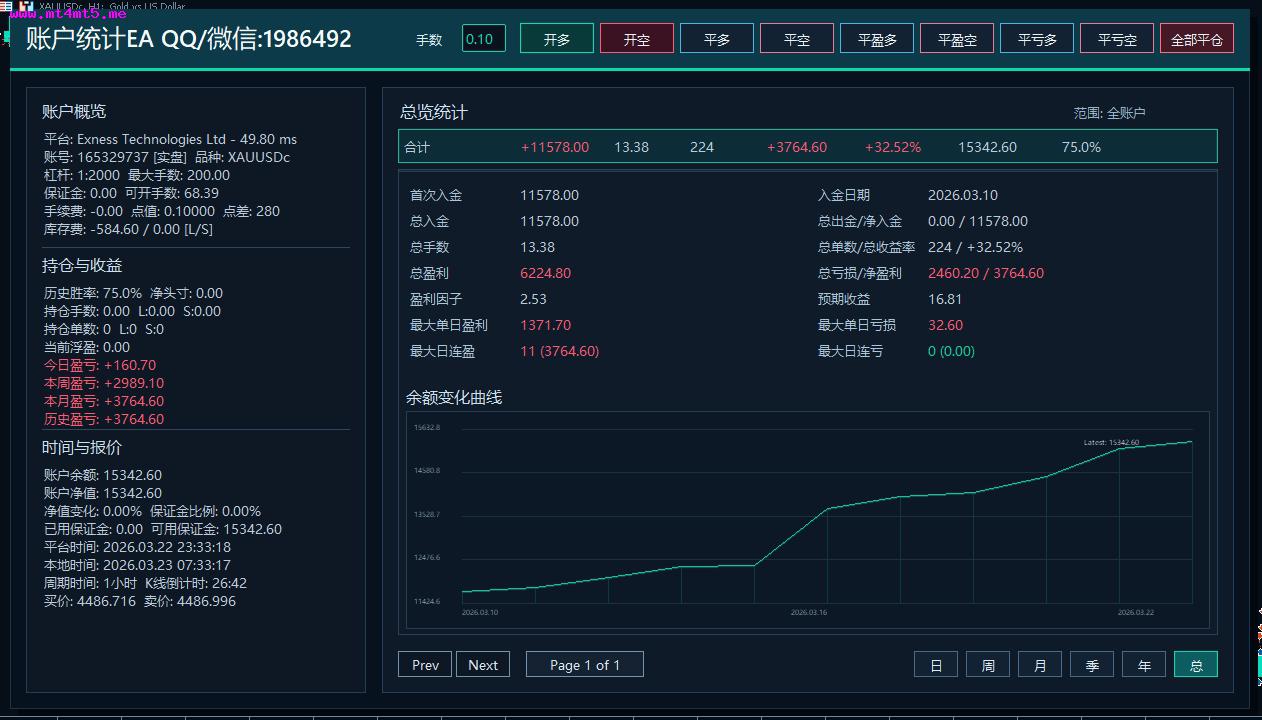Click 平盈空 to close profitable shorts
This screenshot has height=720, width=1262.
(957, 39)
